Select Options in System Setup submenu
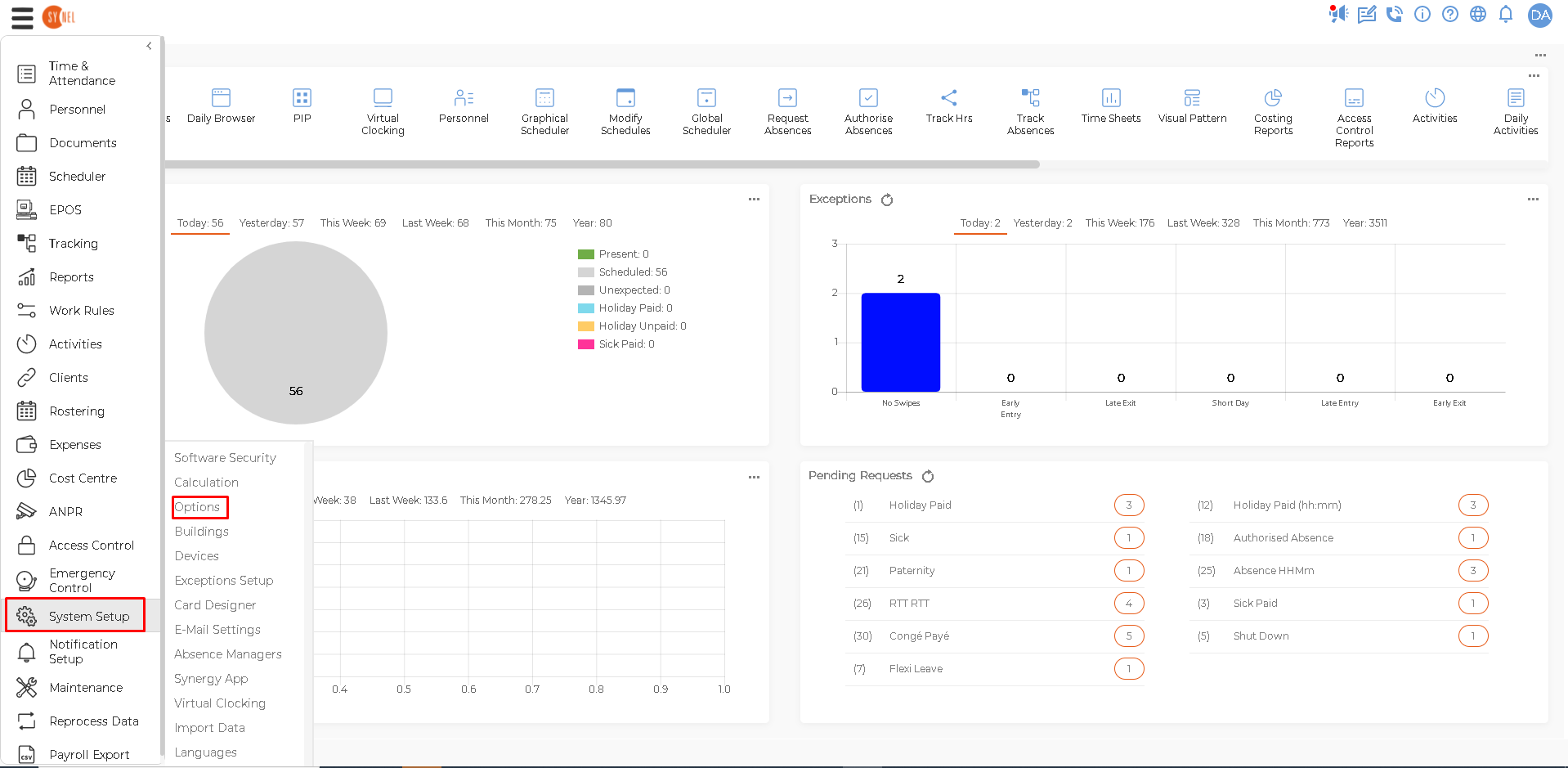Viewport: 1568px width, 768px height. tap(198, 507)
